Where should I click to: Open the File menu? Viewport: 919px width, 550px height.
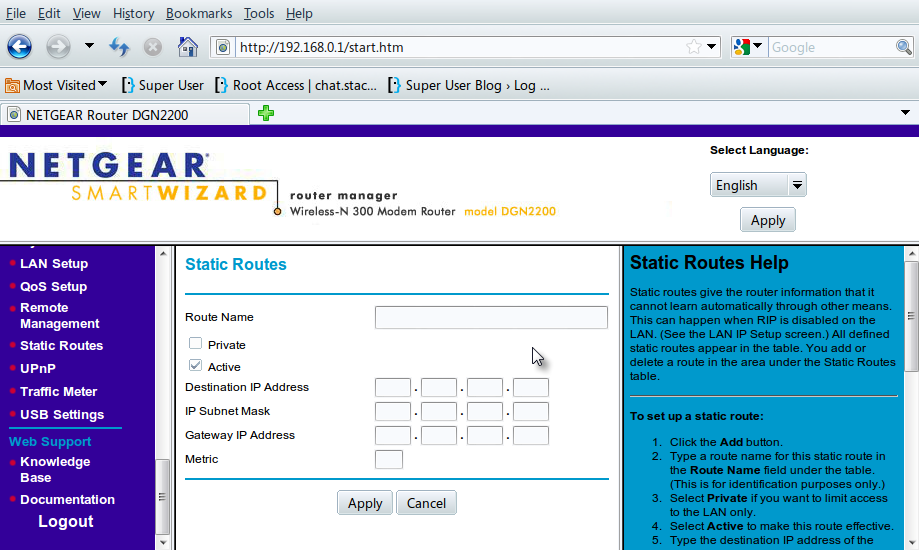click(15, 13)
